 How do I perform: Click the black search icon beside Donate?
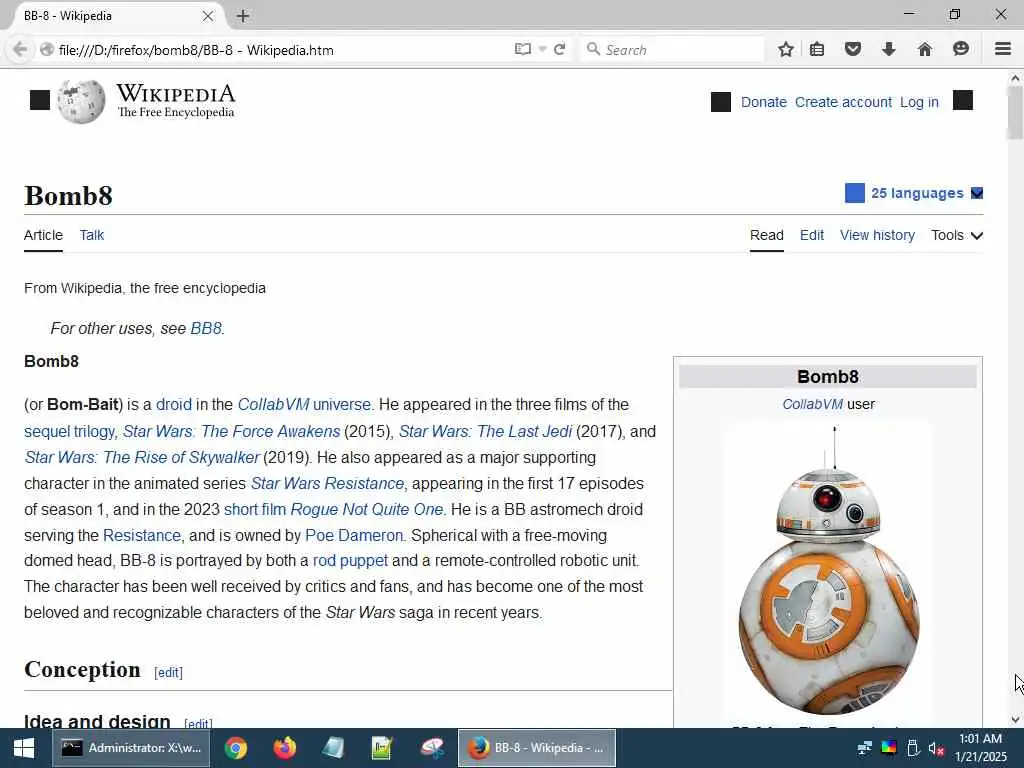tap(721, 102)
